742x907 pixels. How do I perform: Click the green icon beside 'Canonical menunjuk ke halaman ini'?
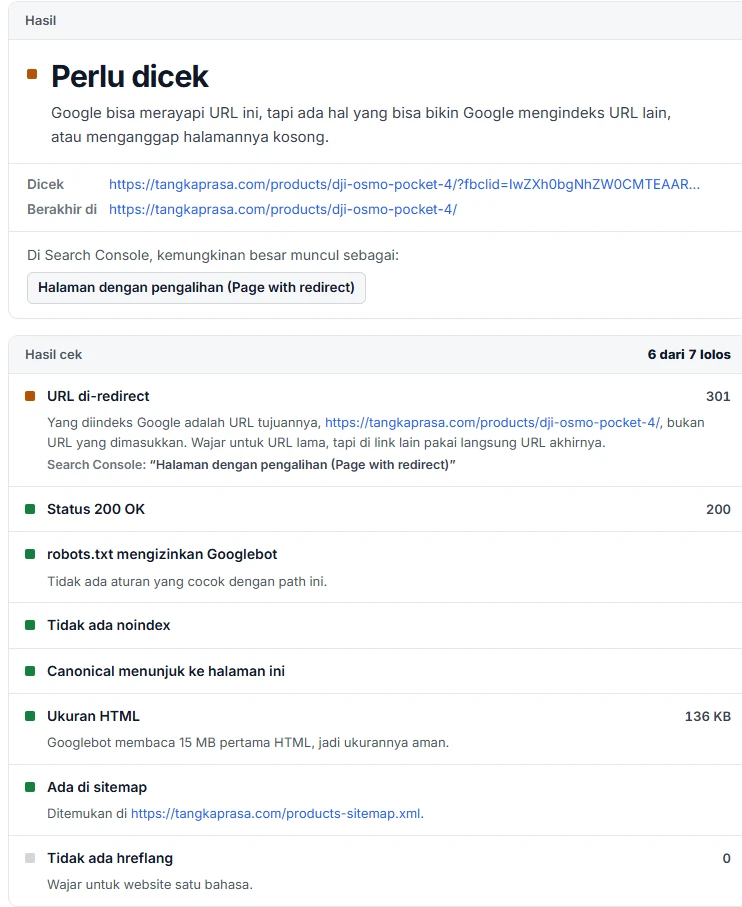pos(30,671)
